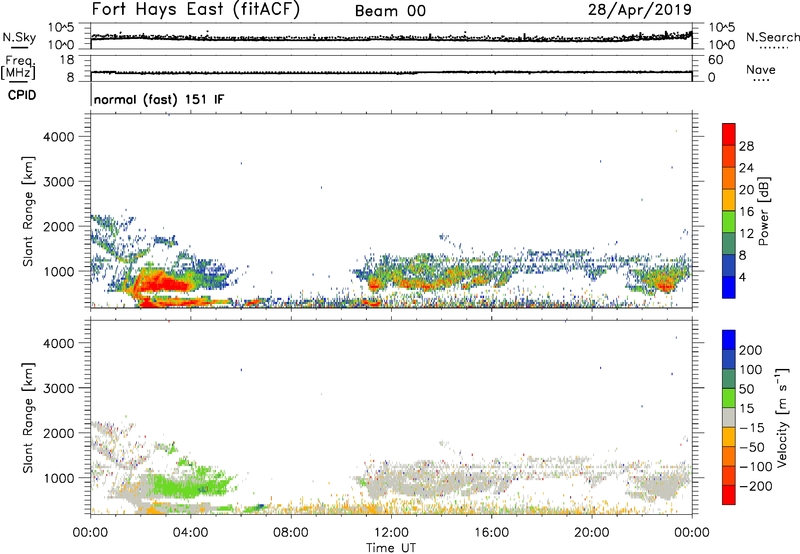Click the date "28/Apr/2019"

(640, 10)
